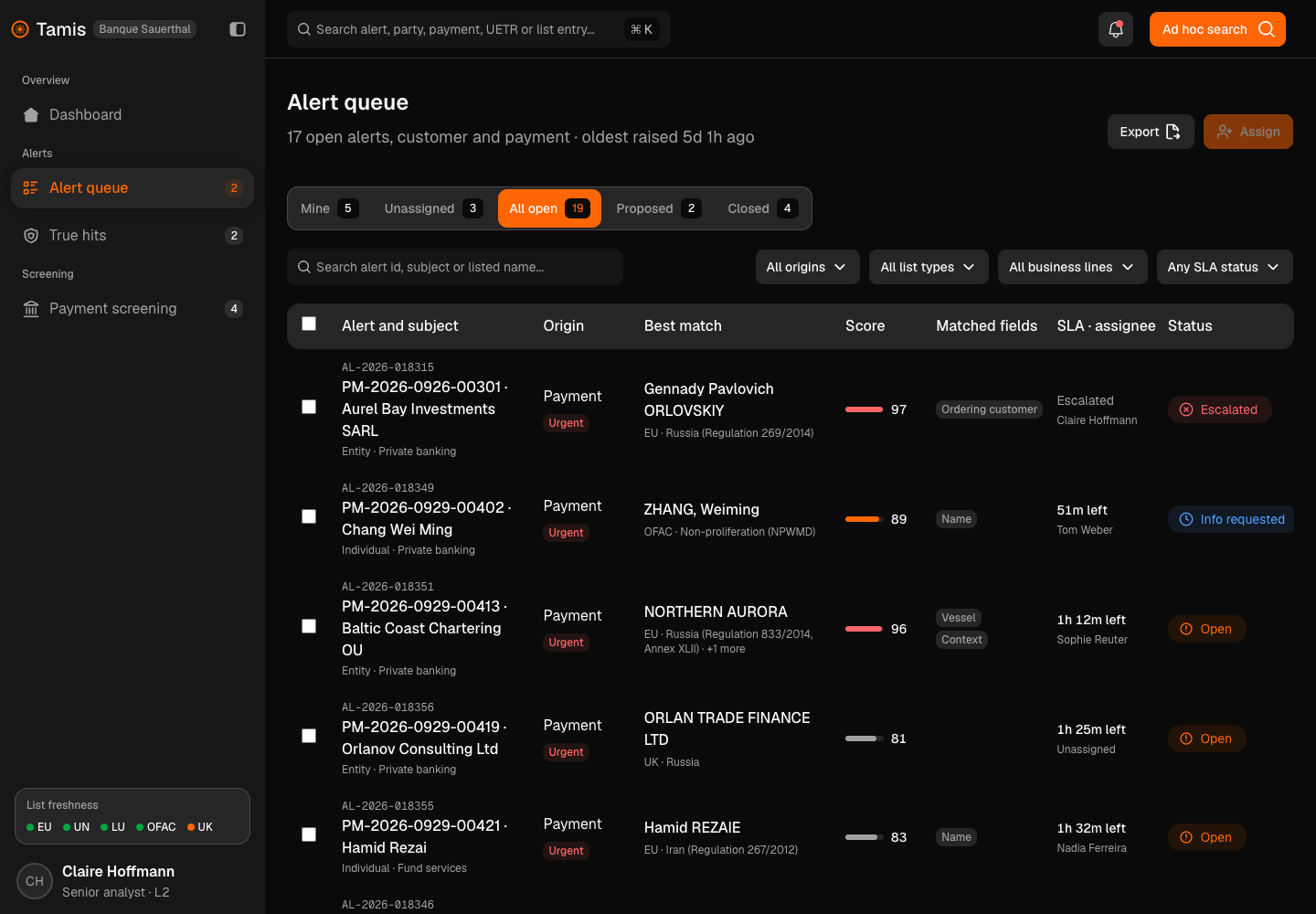
Task: Open the notifications bell
Action: pyautogui.click(x=1116, y=29)
